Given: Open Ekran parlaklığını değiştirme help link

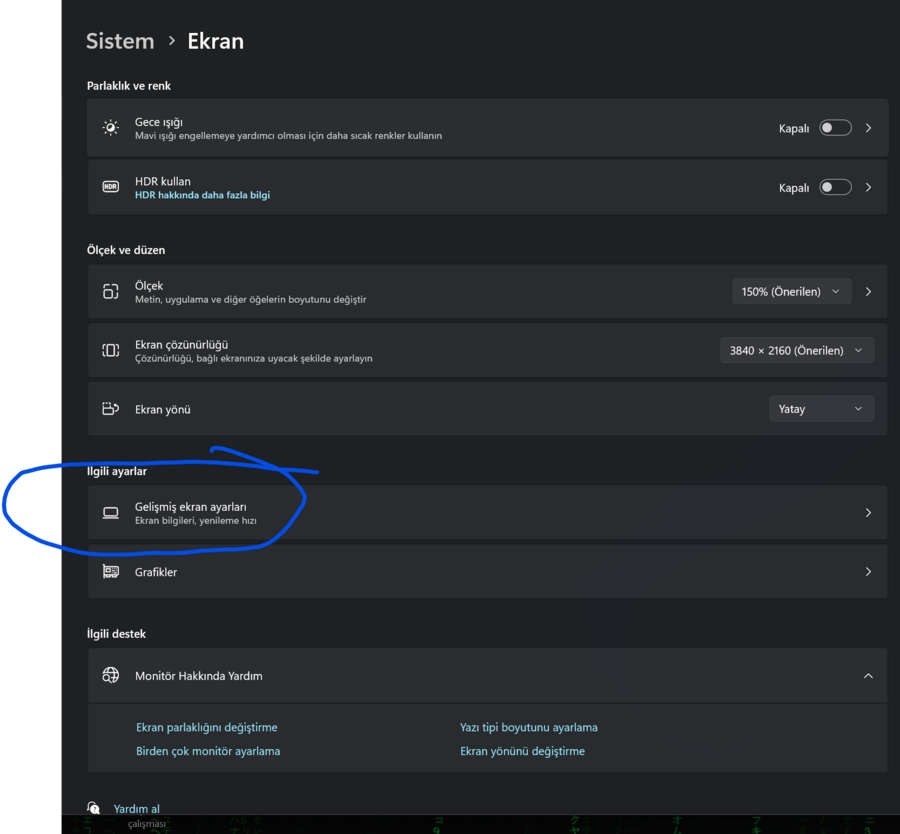Looking at the screenshot, I should pos(207,727).
